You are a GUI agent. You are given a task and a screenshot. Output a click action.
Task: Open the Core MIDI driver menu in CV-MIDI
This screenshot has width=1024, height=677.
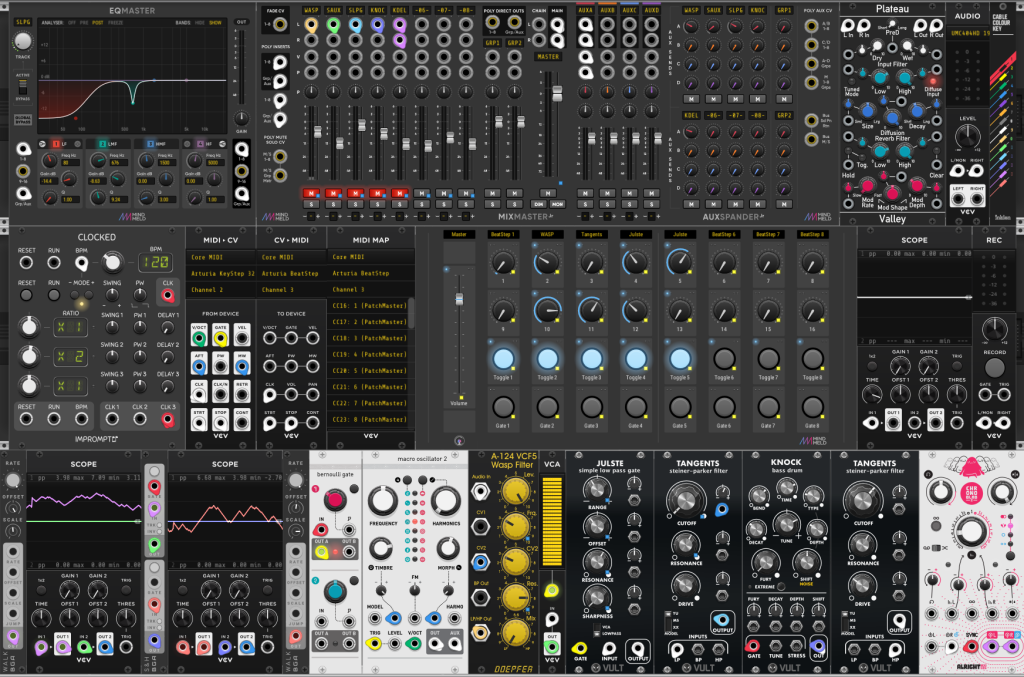click(x=291, y=257)
